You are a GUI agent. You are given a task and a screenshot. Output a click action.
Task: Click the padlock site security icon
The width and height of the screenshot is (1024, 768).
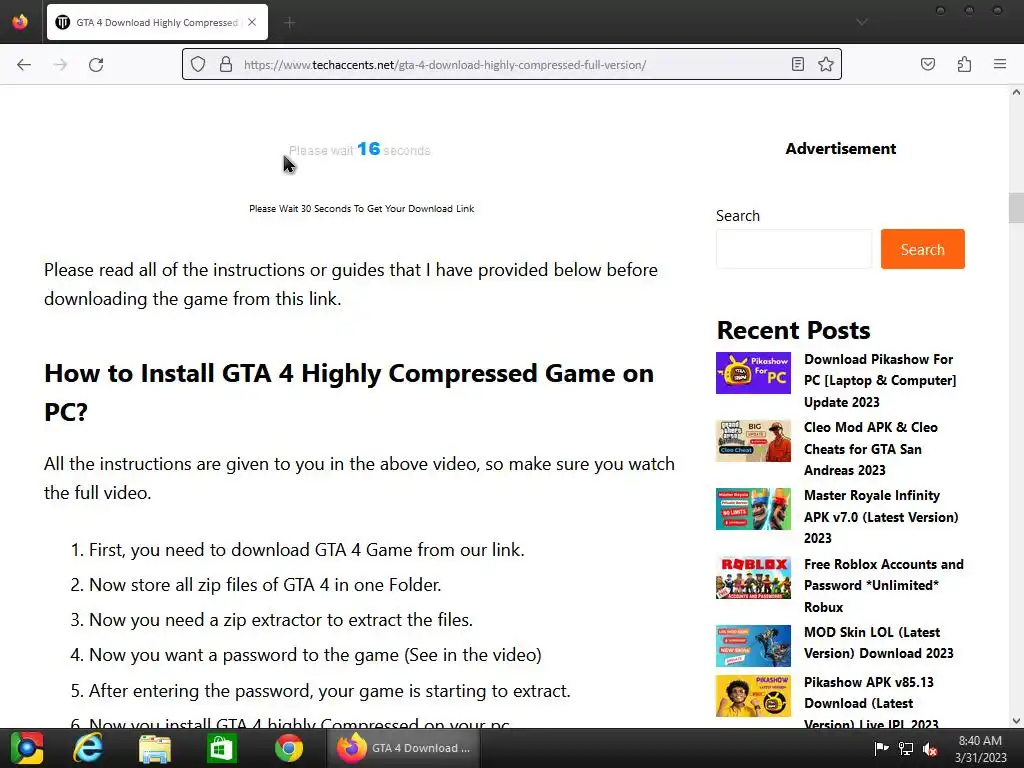(226, 64)
